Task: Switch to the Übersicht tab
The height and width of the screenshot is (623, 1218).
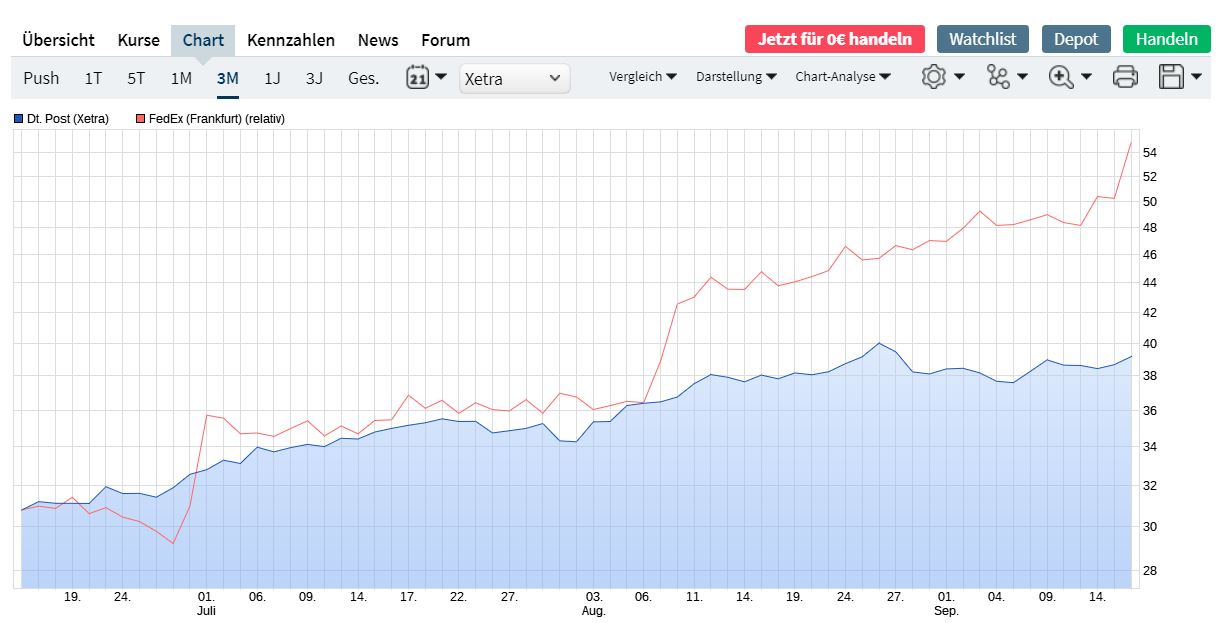Action: pyautogui.click(x=58, y=40)
